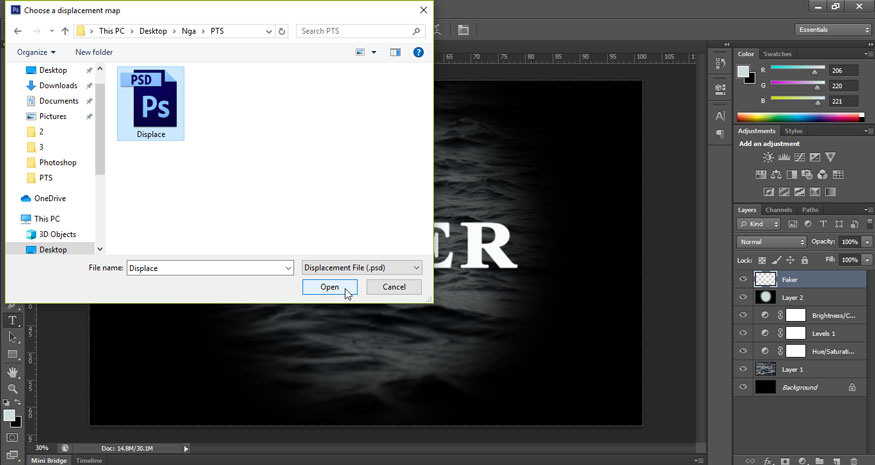Click the foreground color swatch in Color panel
The height and width of the screenshot is (465, 875).
pos(743,72)
